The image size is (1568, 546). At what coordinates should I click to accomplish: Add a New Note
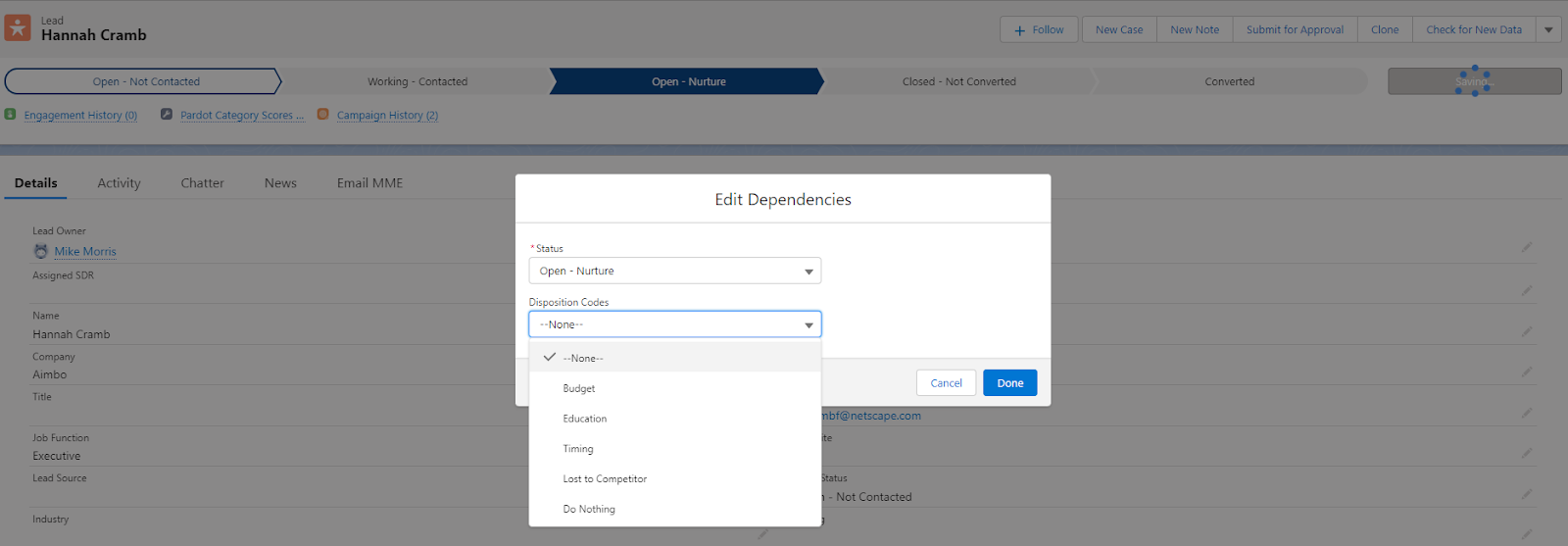pyautogui.click(x=1195, y=29)
